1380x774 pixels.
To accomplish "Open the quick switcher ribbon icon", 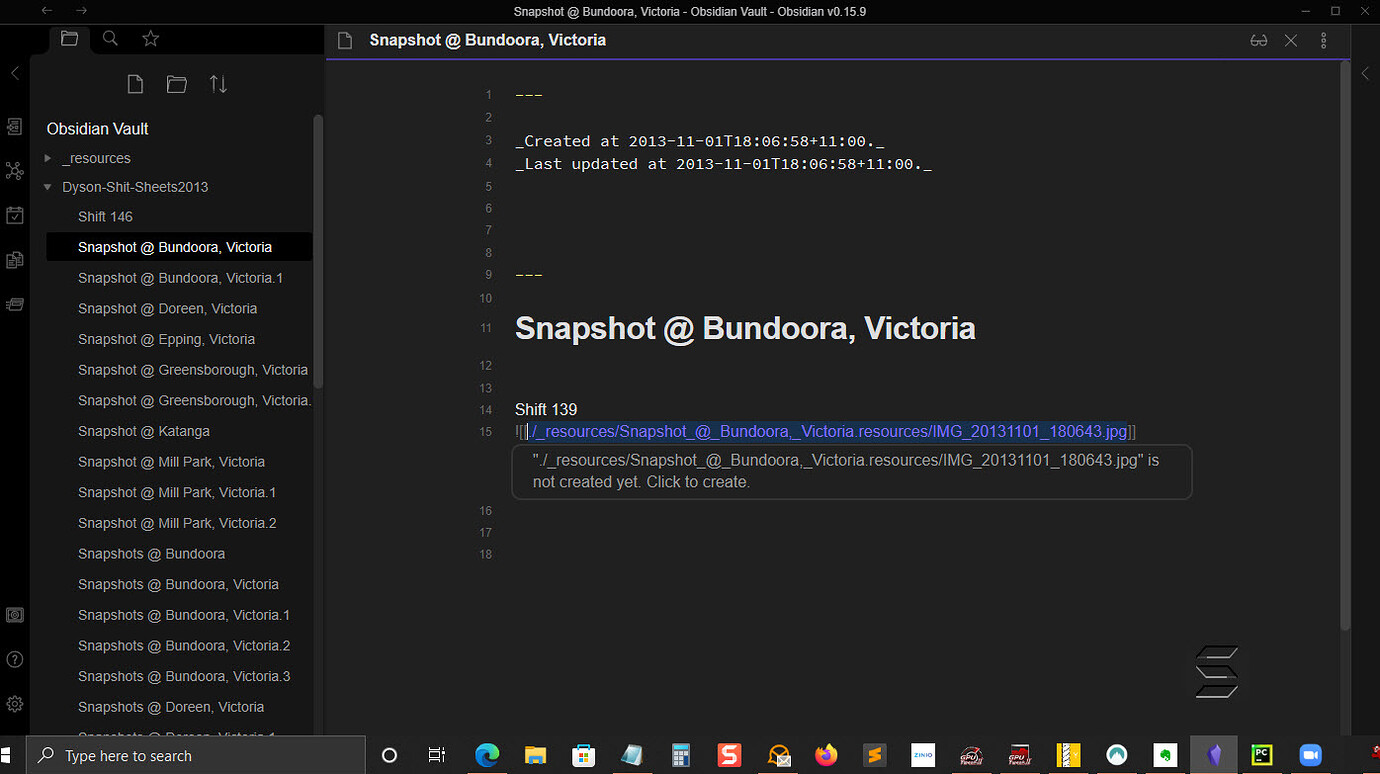I will pos(14,127).
